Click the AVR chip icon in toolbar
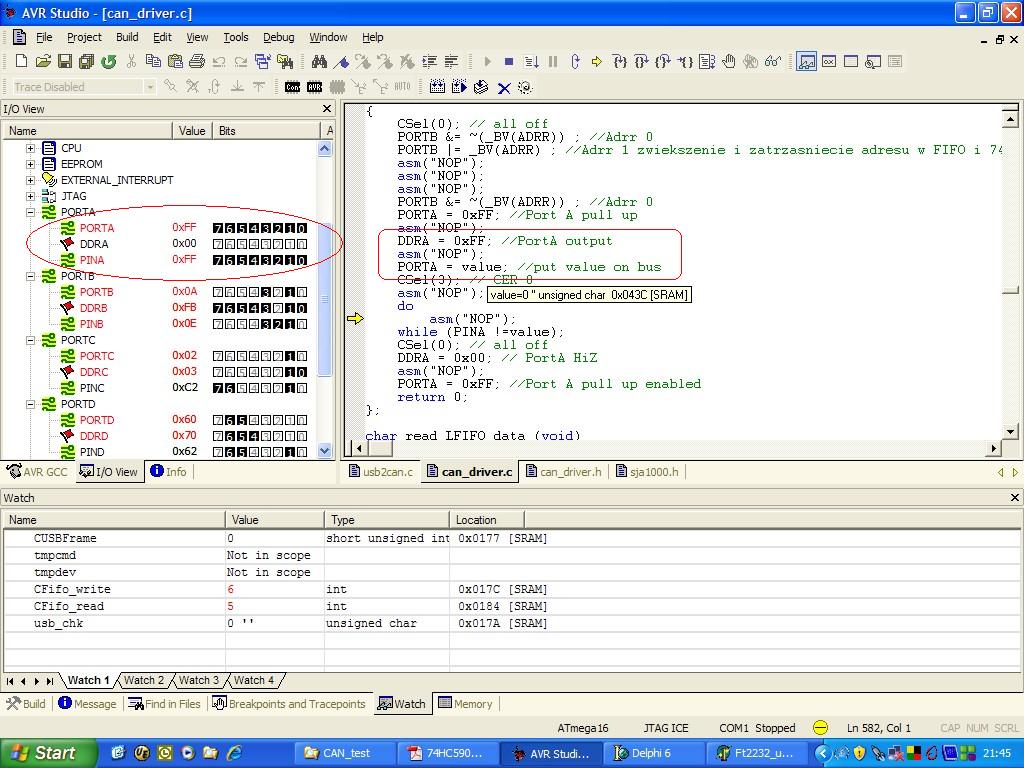The width and height of the screenshot is (1024, 768). tap(314, 87)
